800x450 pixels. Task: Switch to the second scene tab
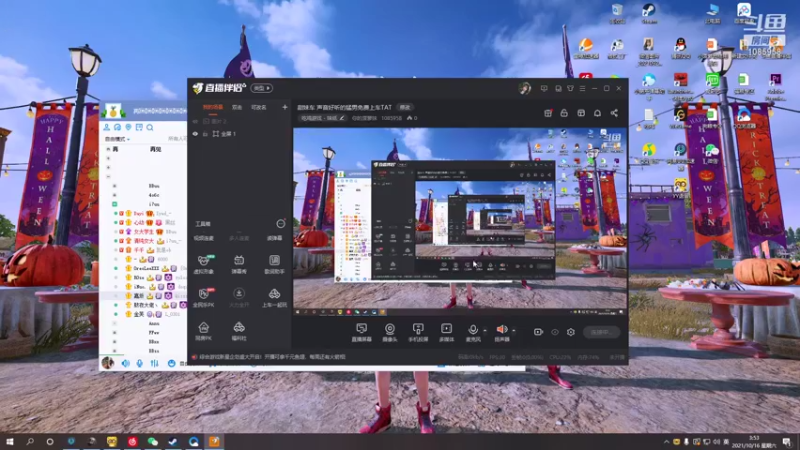tap(237, 107)
